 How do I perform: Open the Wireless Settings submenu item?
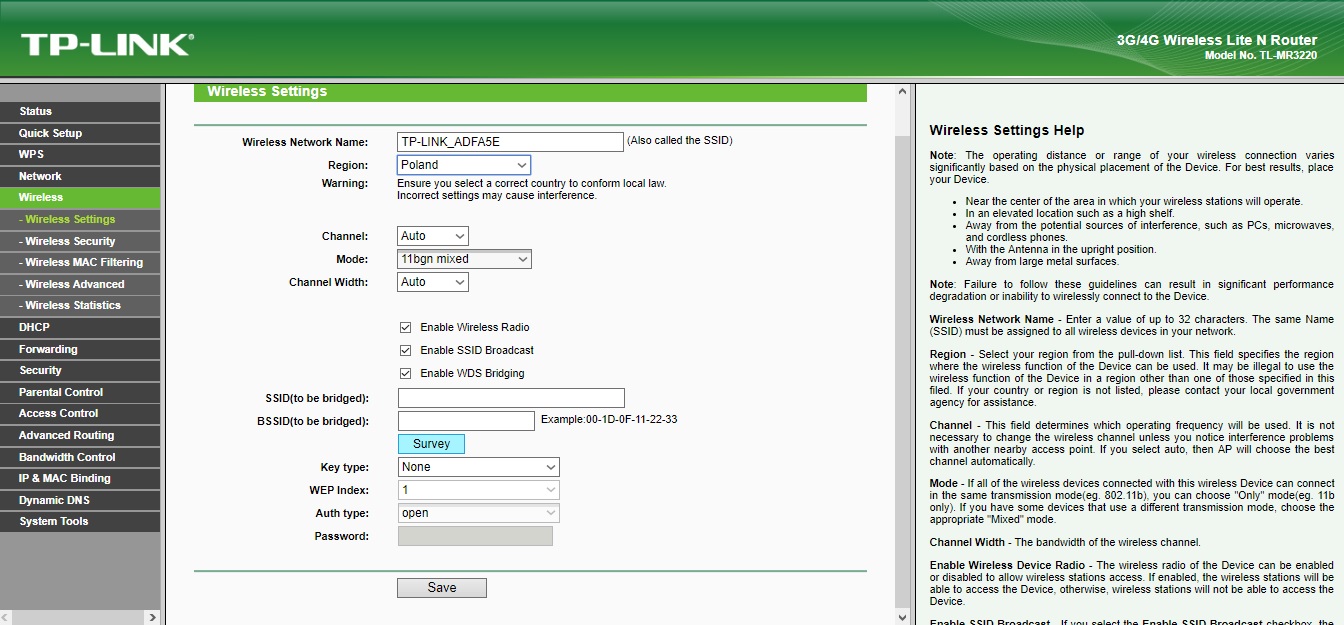[80, 219]
